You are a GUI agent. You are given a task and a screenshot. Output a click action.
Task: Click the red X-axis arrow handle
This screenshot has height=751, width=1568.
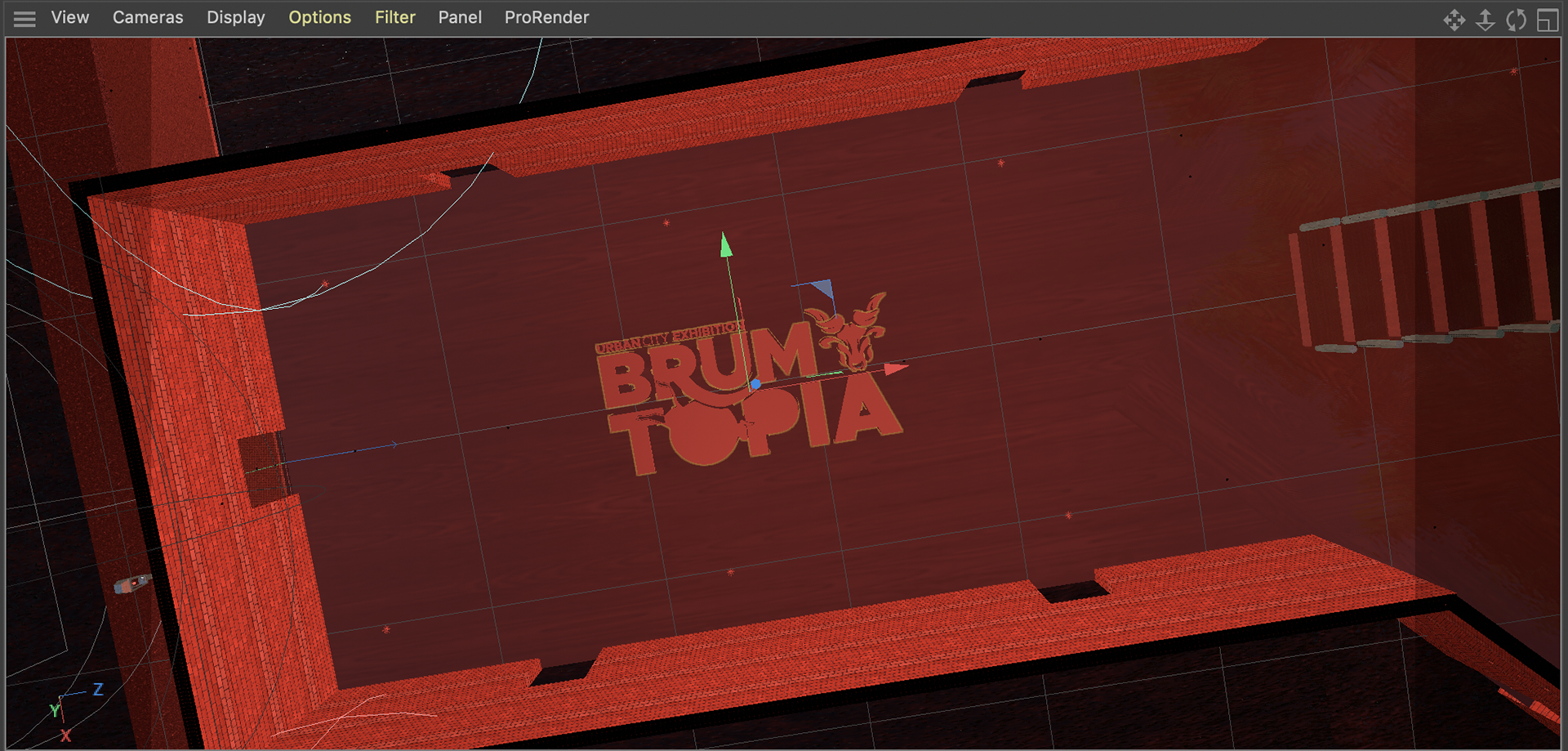pos(896,369)
